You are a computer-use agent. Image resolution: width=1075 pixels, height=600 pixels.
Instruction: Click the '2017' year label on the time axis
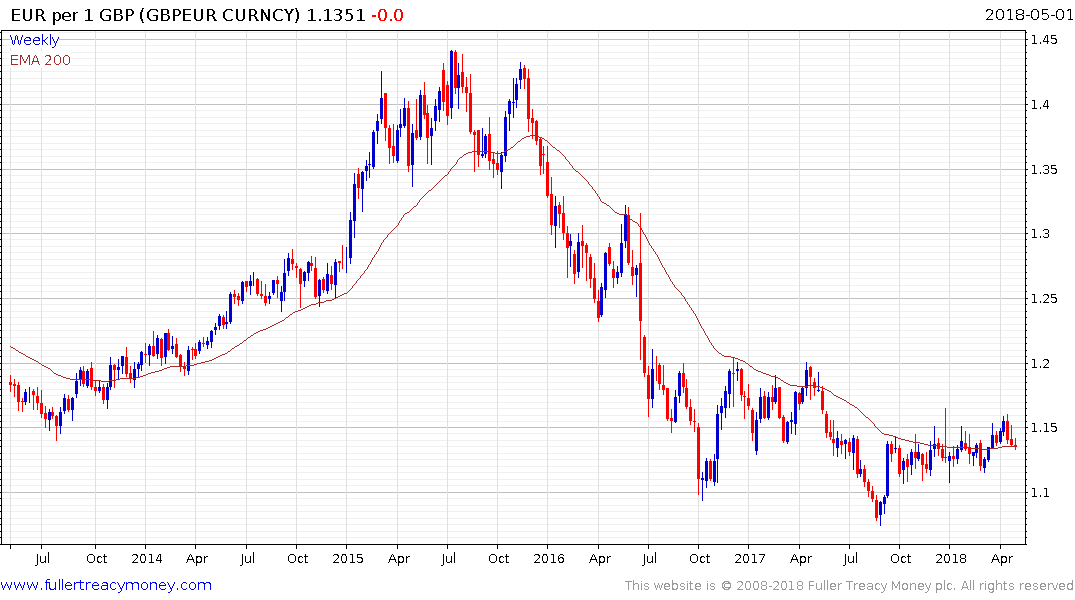click(750, 558)
